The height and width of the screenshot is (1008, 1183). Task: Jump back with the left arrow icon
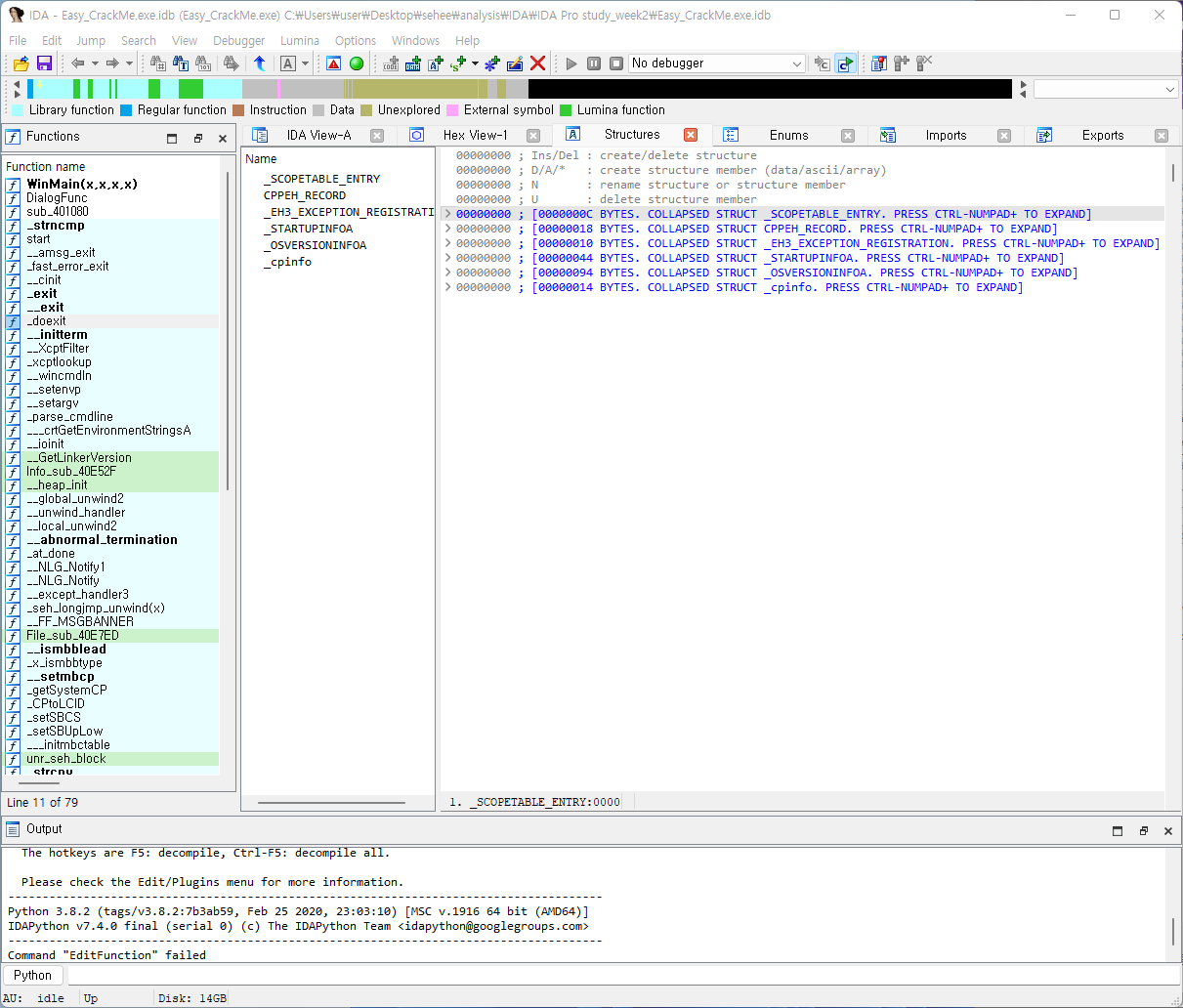point(77,63)
